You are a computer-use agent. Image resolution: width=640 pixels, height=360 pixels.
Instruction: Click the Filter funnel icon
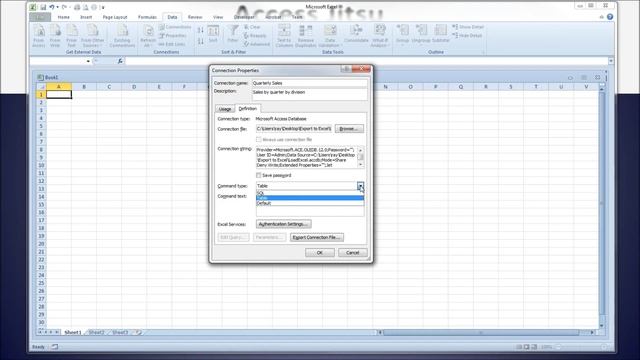click(x=233, y=34)
